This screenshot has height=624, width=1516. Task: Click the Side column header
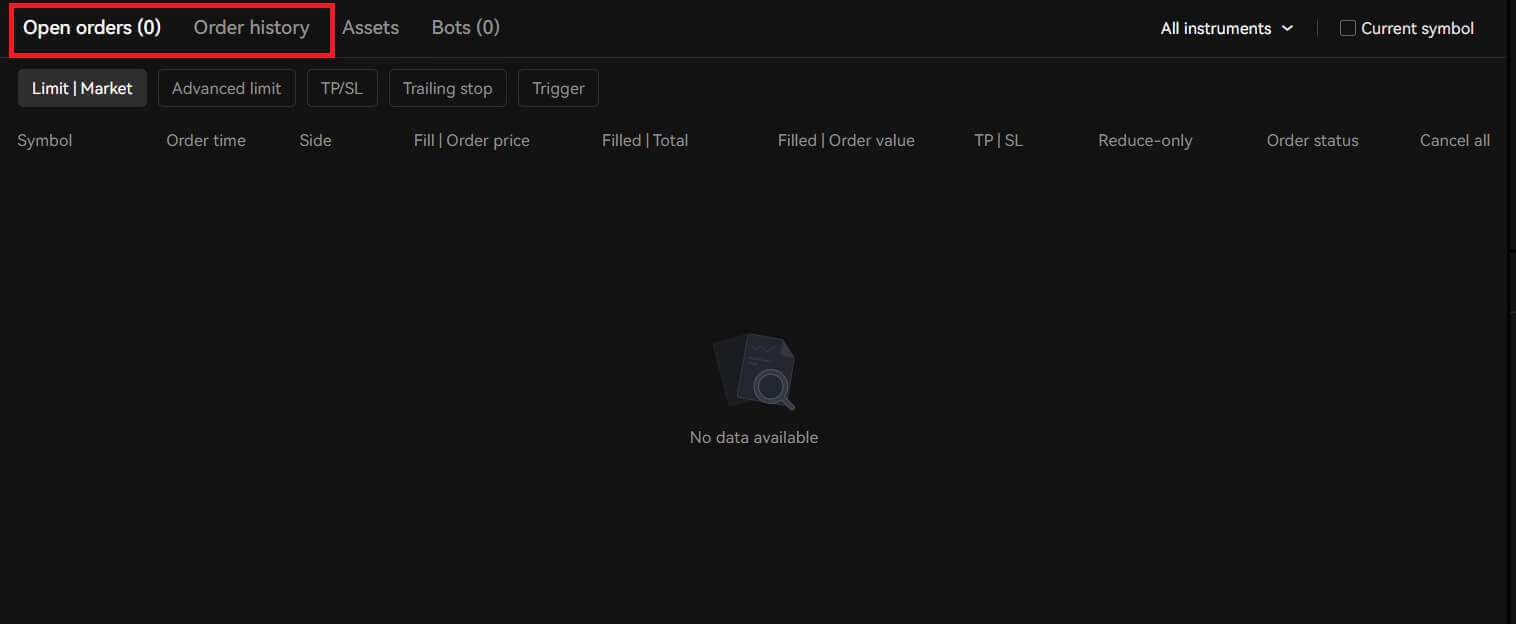(x=315, y=140)
